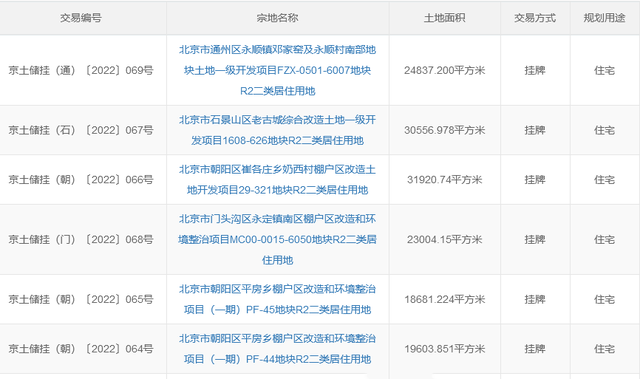This screenshot has width=640, height=379.
Task: Click the 交易方式 column header
Action: click(535, 18)
